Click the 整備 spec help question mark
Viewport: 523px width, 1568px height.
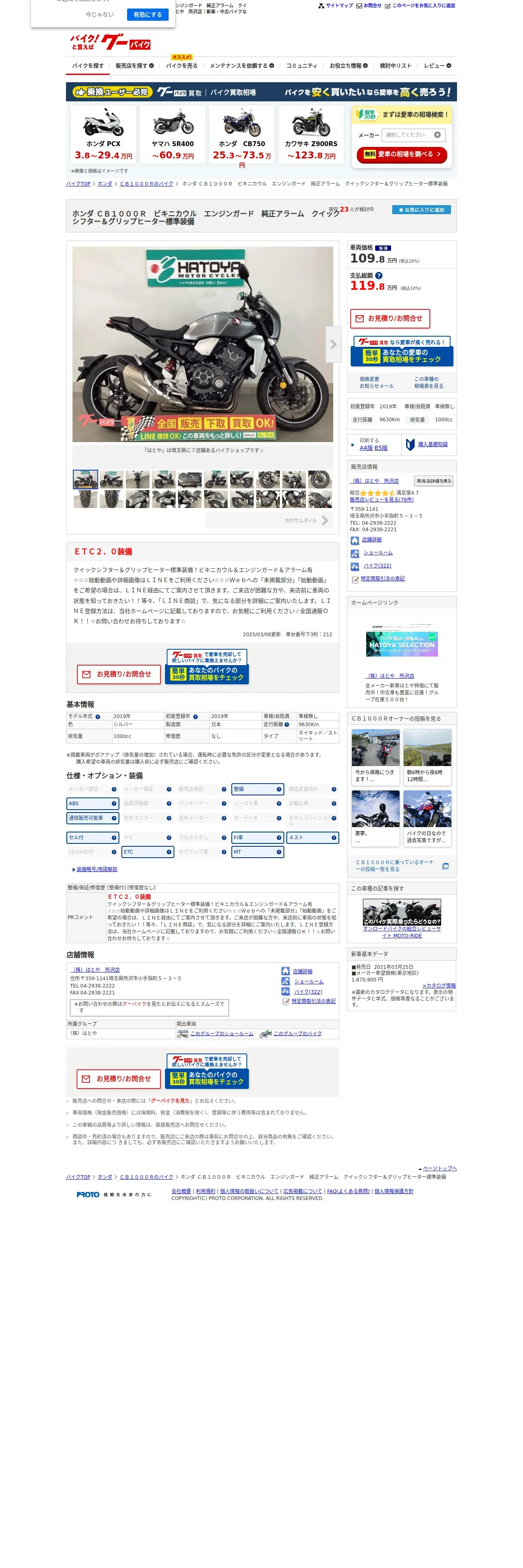pyautogui.click(x=279, y=789)
